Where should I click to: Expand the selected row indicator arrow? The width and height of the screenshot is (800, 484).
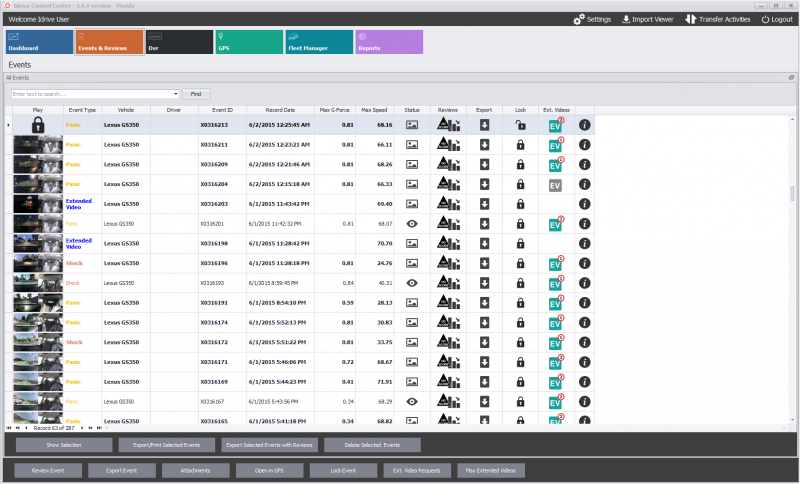click(9, 125)
